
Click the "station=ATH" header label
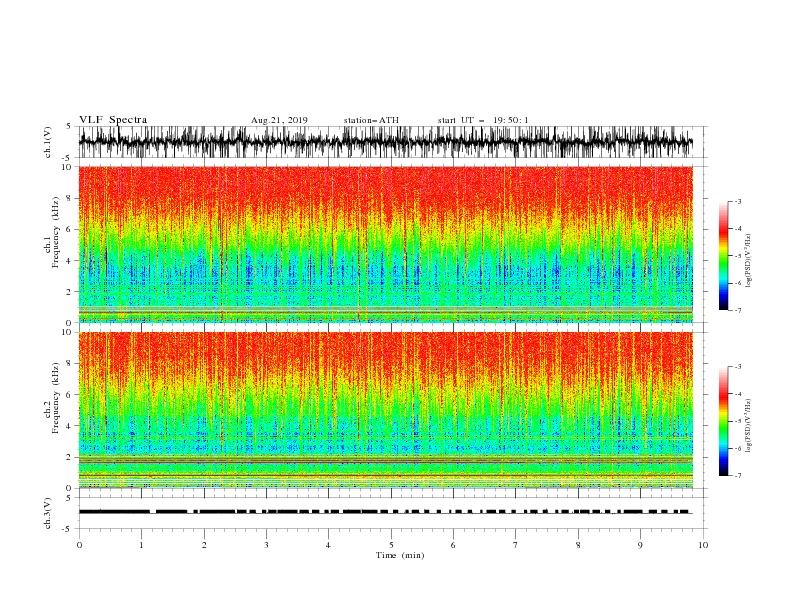tap(371, 120)
